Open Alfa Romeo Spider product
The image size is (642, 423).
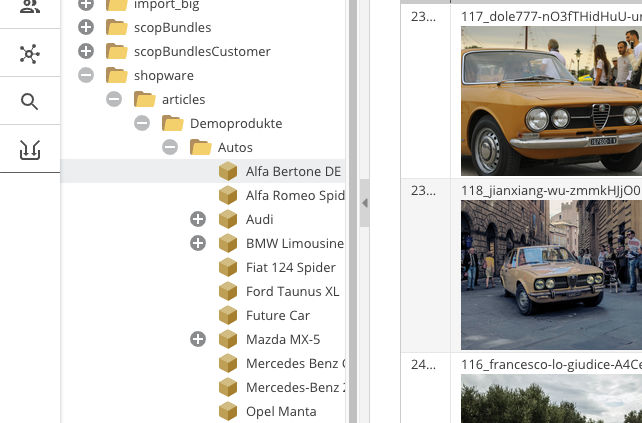pyautogui.click(x=295, y=196)
